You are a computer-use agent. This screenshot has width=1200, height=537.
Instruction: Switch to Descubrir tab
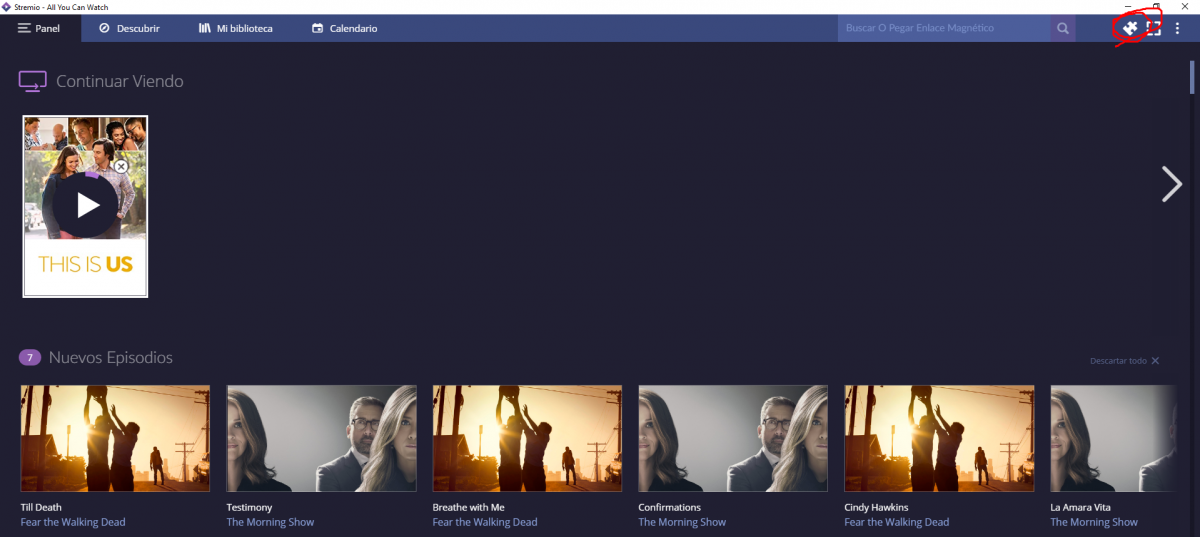pyautogui.click(x=129, y=28)
